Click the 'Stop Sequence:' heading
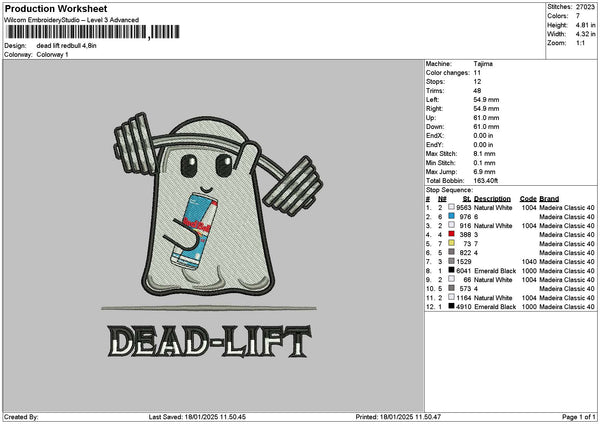This screenshot has height=424, width=600. point(449,190)
